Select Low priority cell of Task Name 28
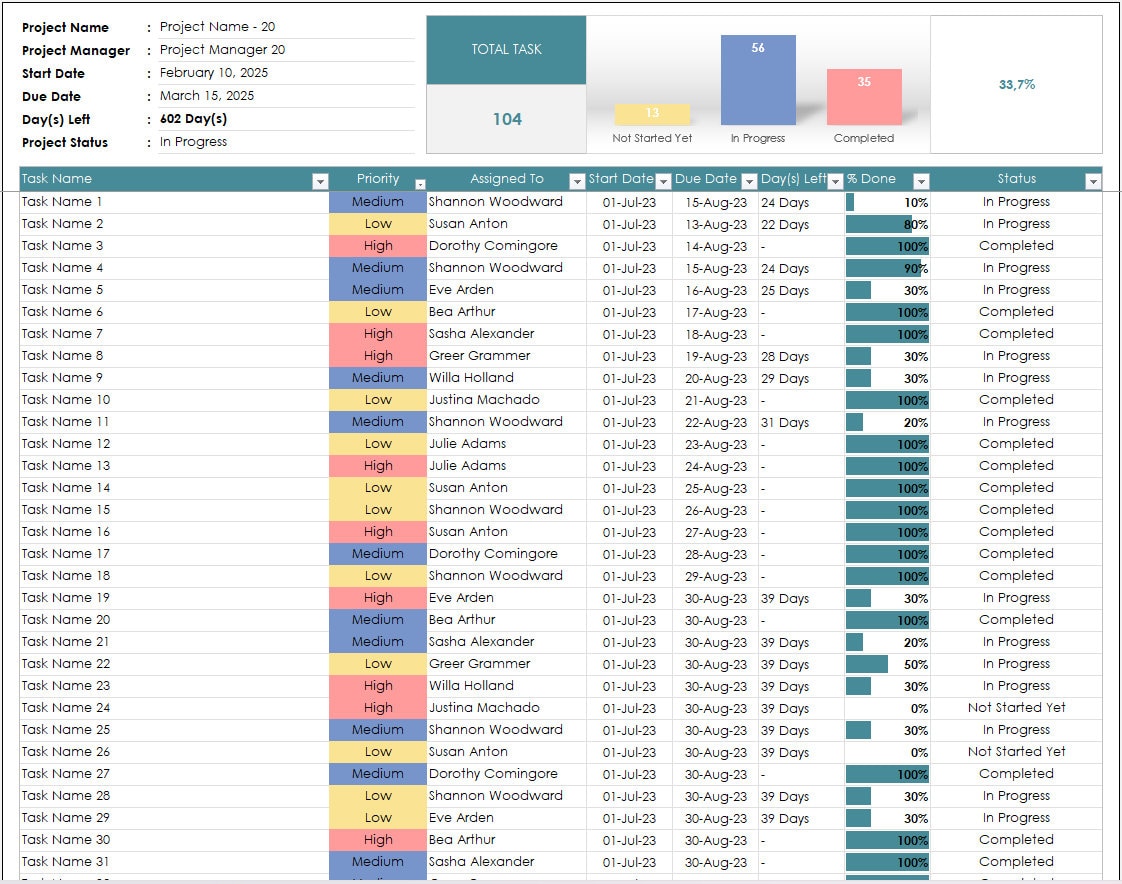The height and width of the screenshot is (884, 1122). (378, 796)
